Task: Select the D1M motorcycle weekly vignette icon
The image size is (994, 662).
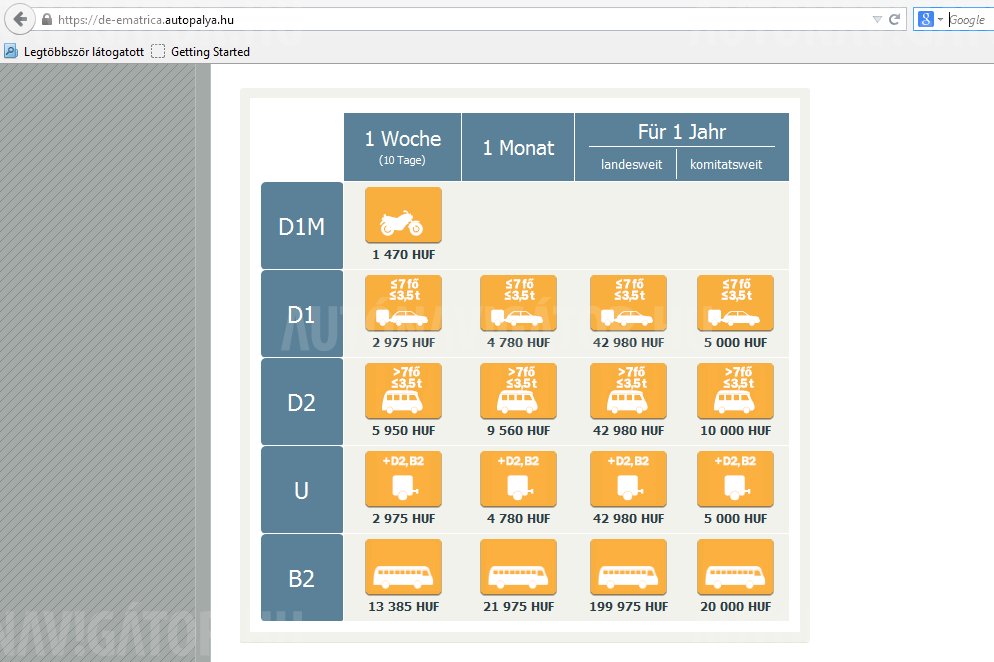Action: 403,214
